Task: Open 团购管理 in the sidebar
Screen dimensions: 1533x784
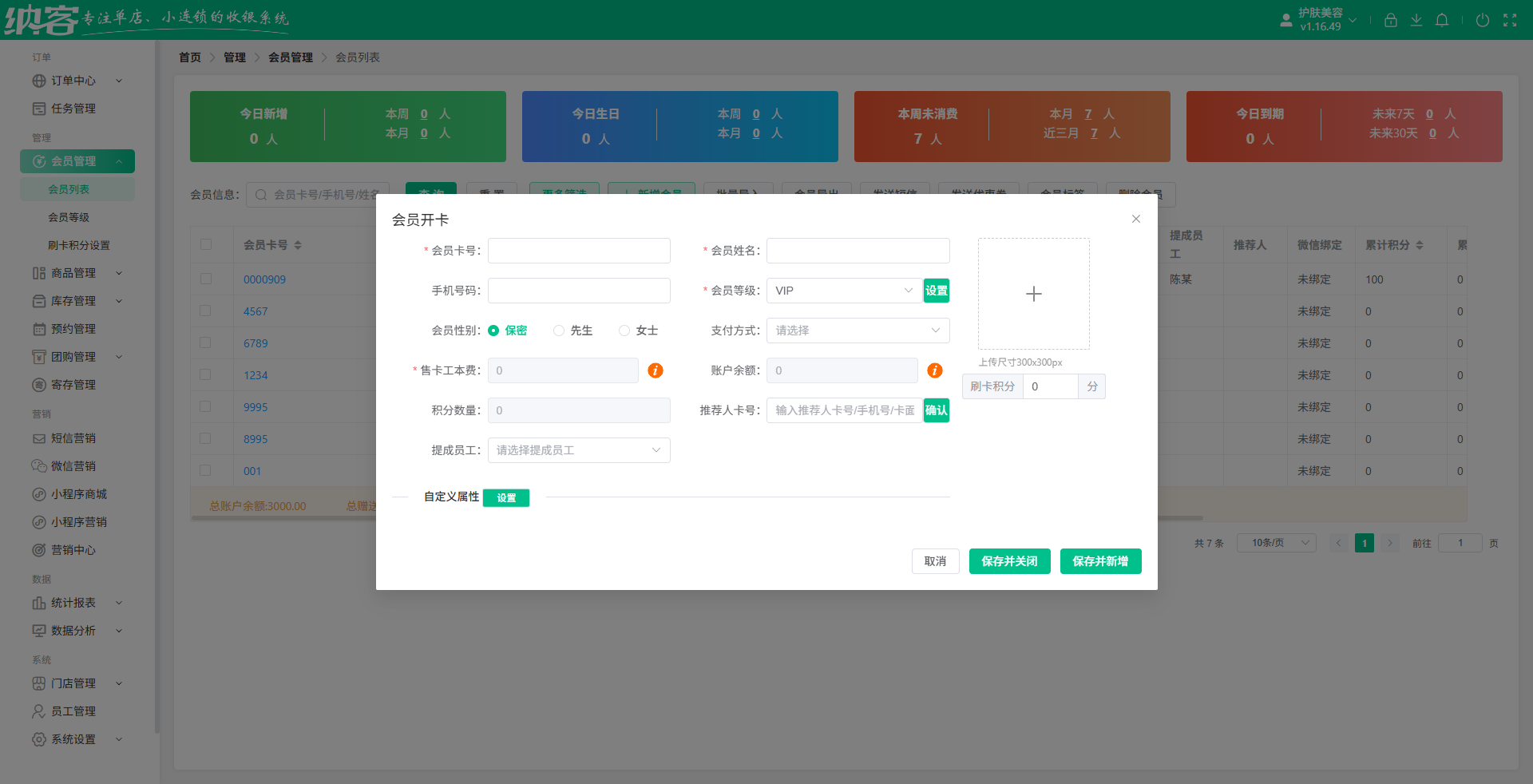Action: coord(77,357)
